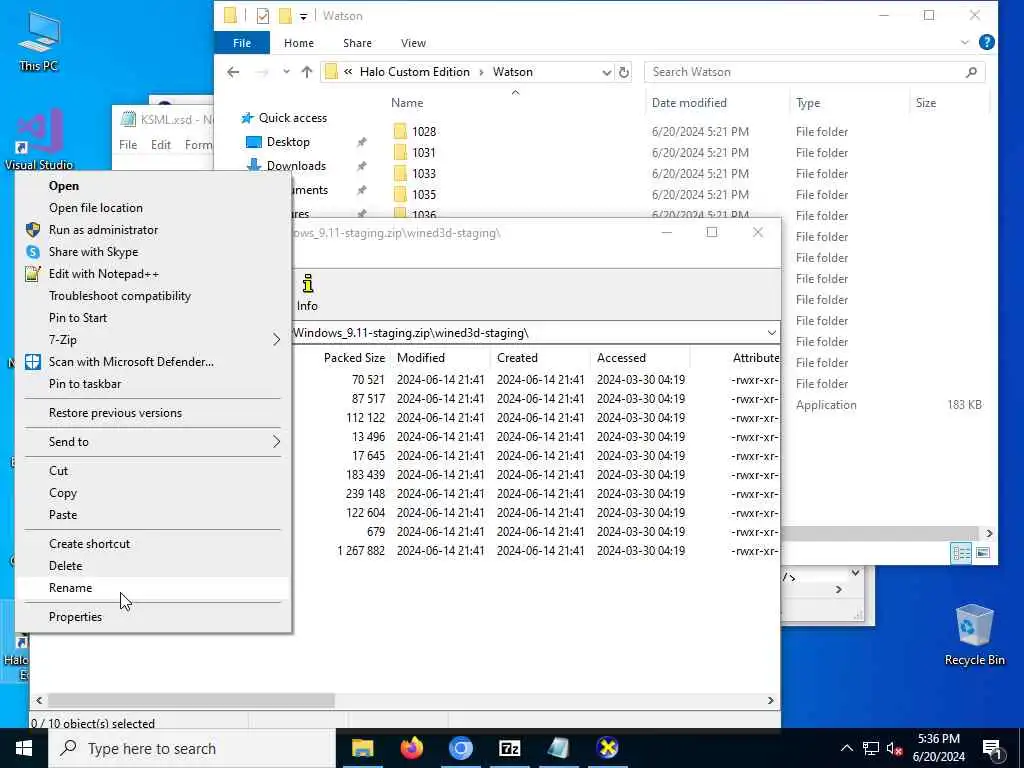1024x768 pixels.
Task: Open File Explorer from the taskbar
Action: (x=362, y=748)
